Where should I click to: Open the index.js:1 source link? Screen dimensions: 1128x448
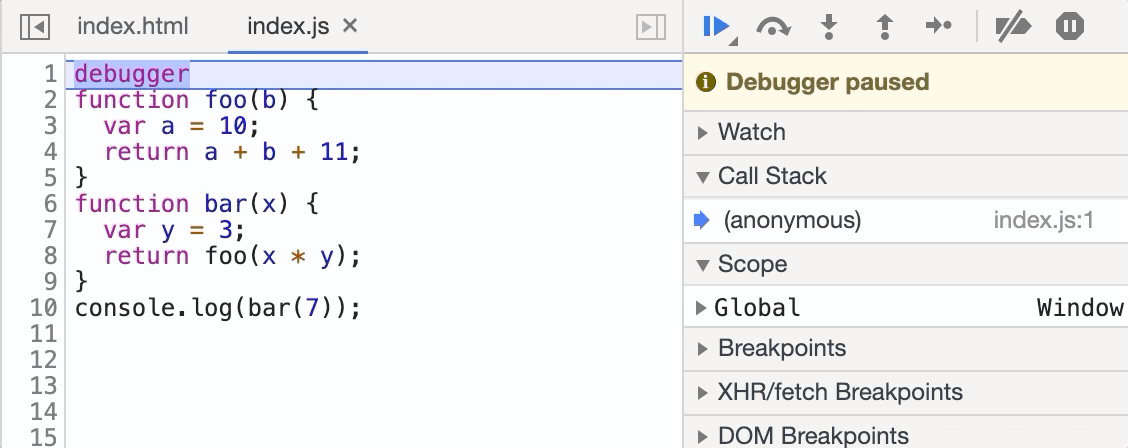pos(1043,220)
